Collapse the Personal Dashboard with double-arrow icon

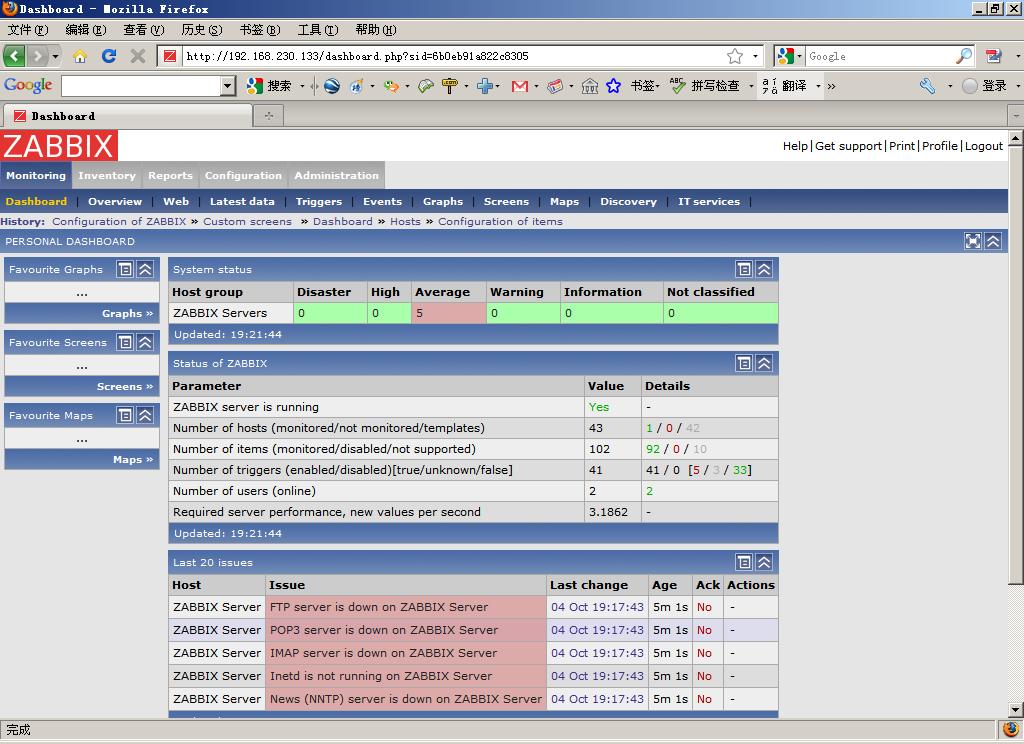click(993, 241)
